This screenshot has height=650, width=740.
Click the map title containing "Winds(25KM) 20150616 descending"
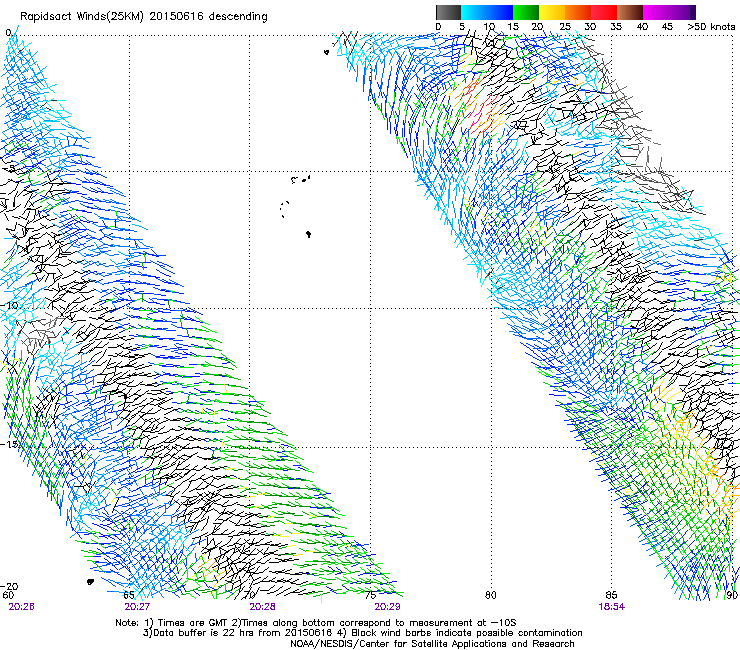(144, 17)
